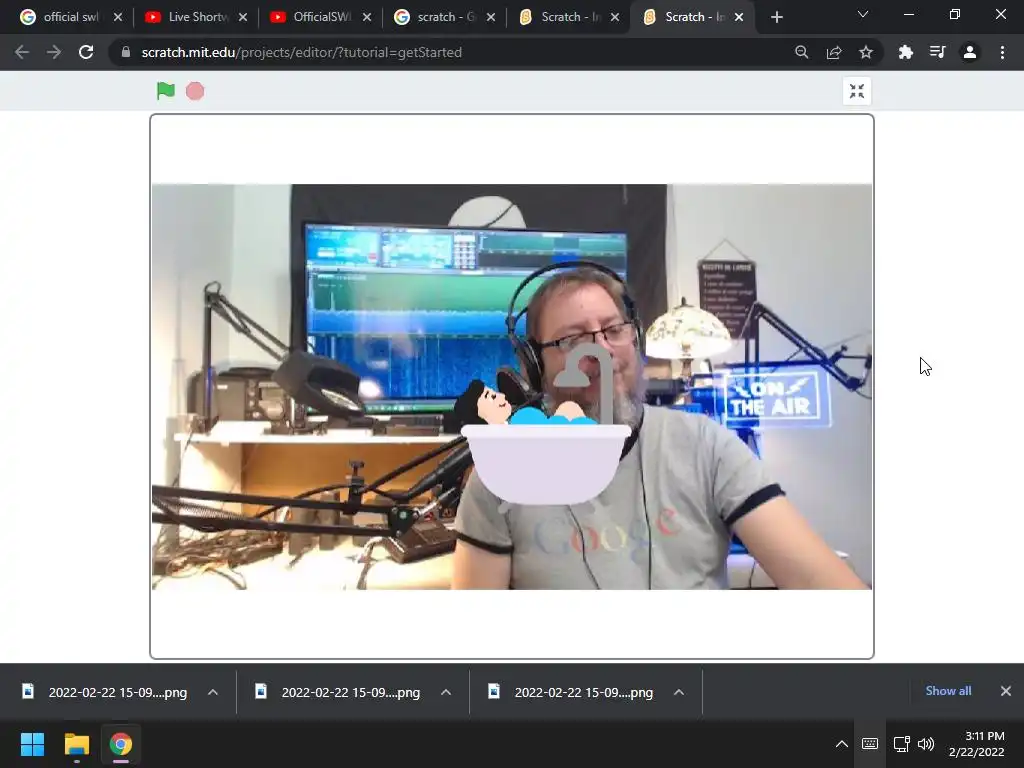Go back in browser history
1024x768 pixels.
click(x=22, y=52)
